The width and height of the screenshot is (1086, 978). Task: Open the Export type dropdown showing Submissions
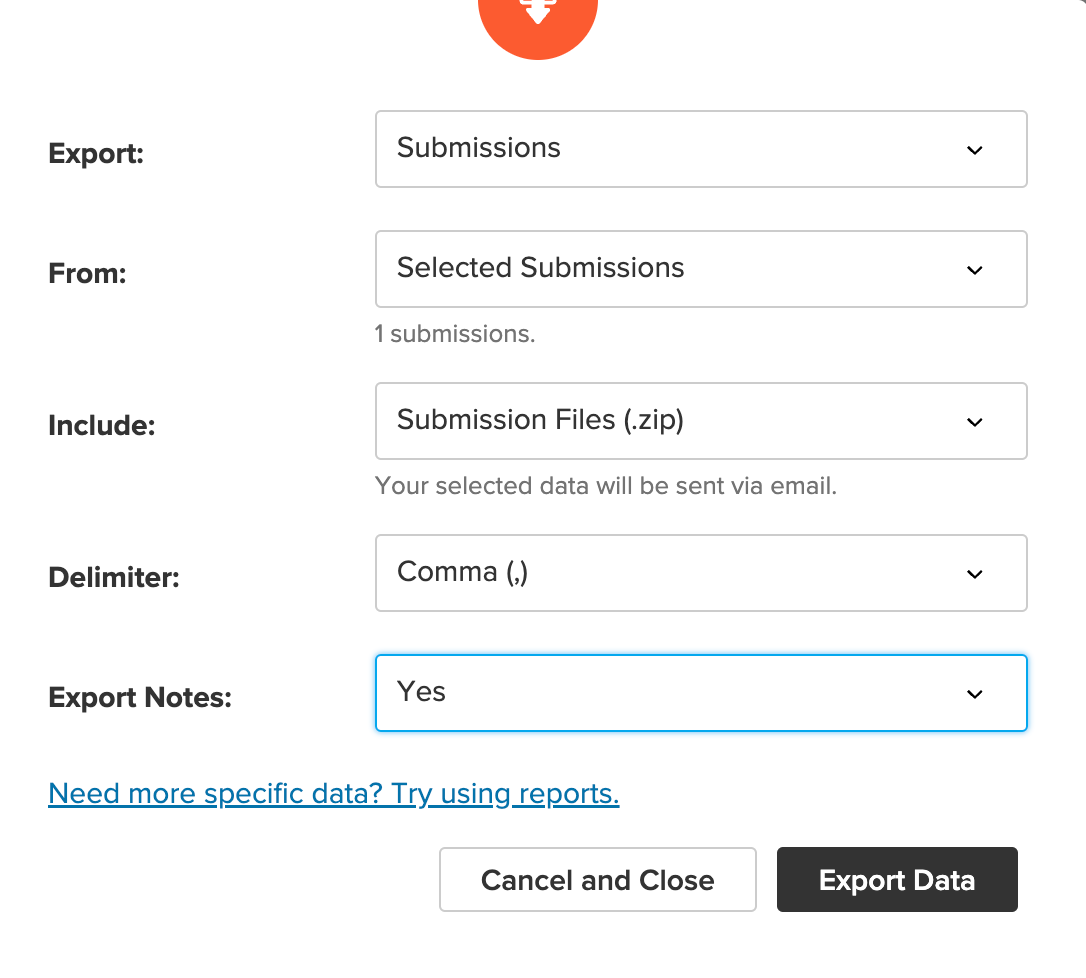click(x=701, y=149)
